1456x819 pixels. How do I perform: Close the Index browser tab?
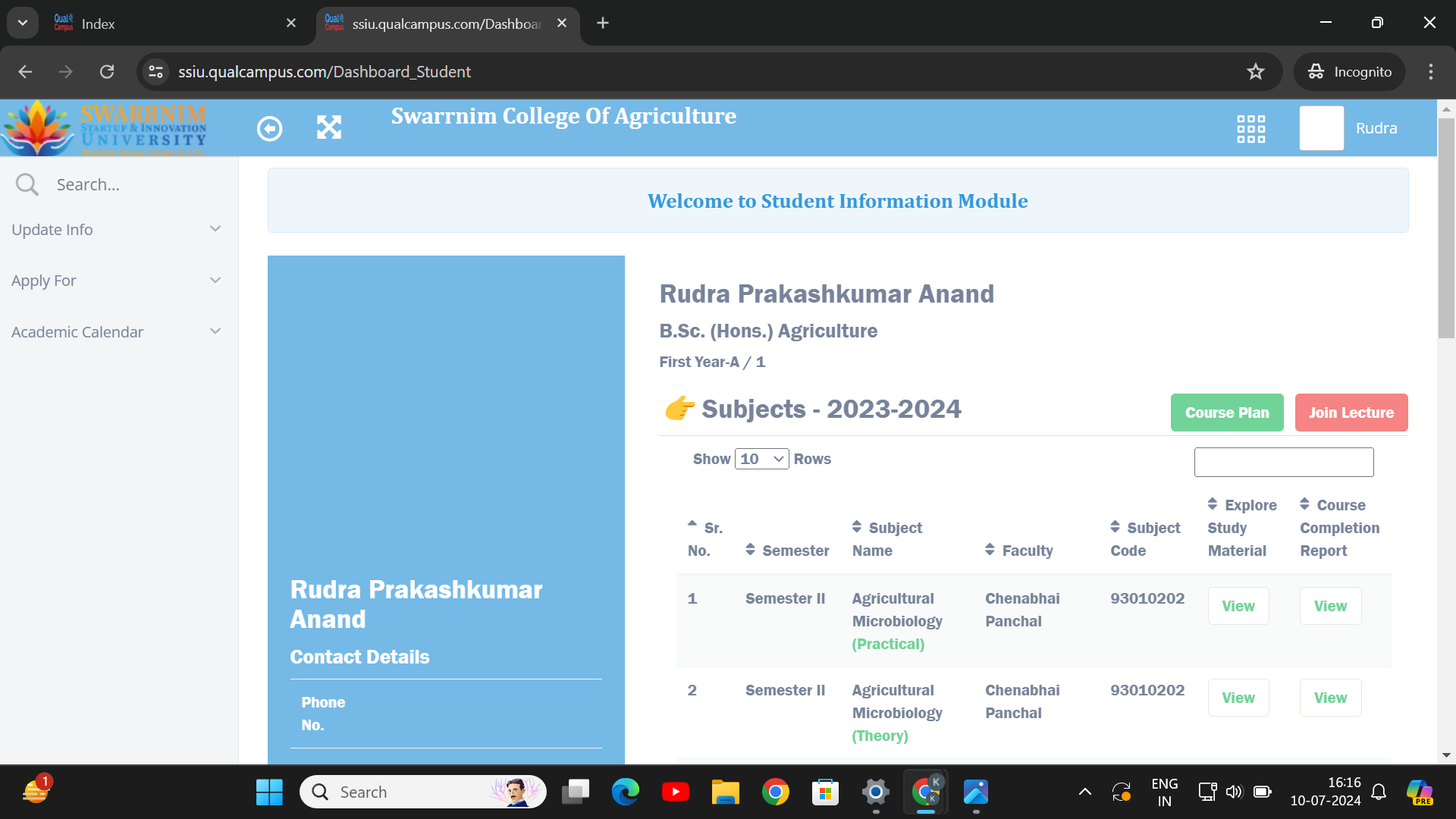[x=291, y=24]
